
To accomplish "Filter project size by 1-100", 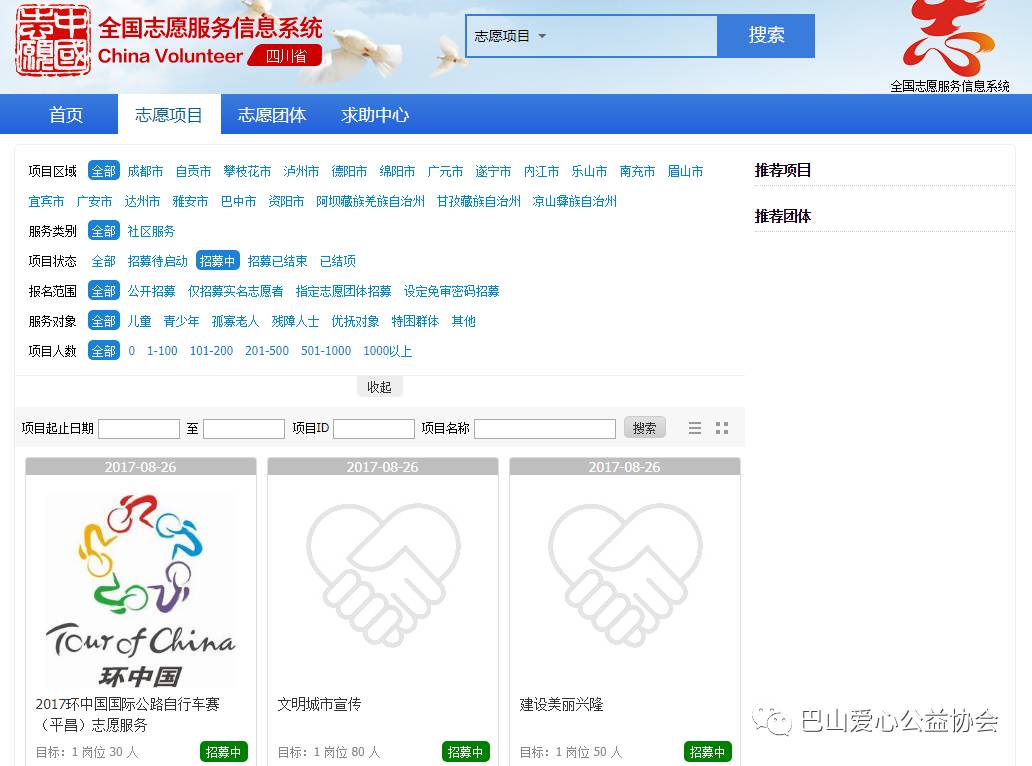I will click(x=163, y=351).
